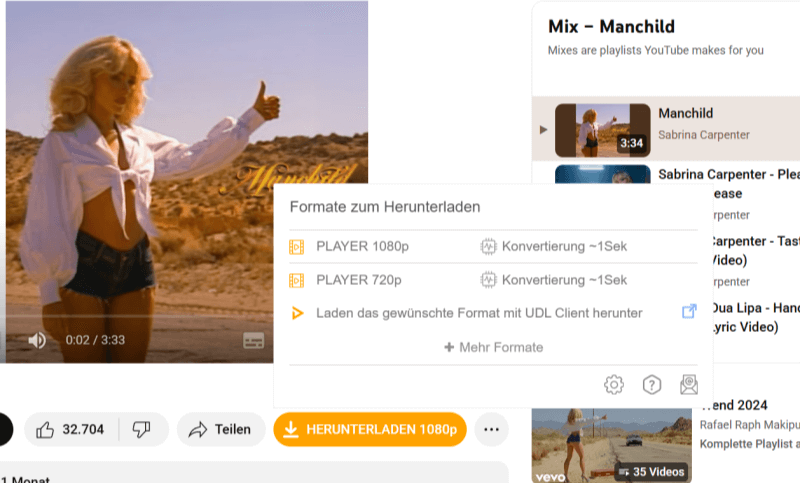Mute the video with the speaker icon
800x483 pixels.
point(37,340)
